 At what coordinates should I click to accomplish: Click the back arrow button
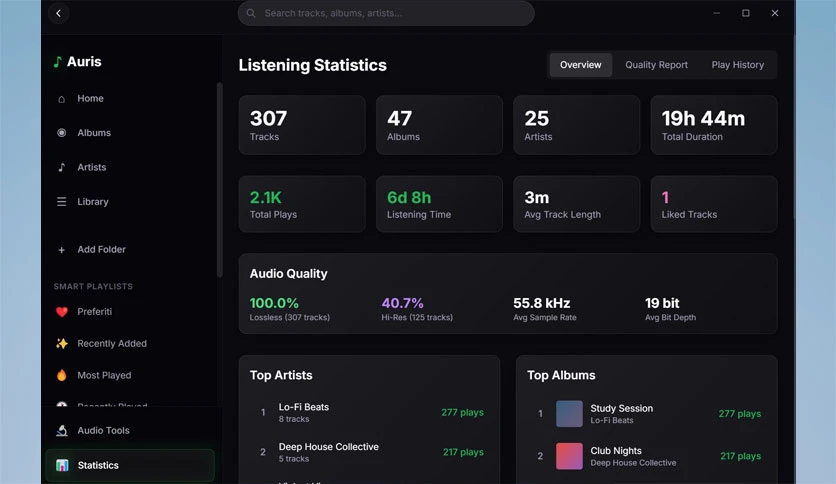click(x=59, y=13)
